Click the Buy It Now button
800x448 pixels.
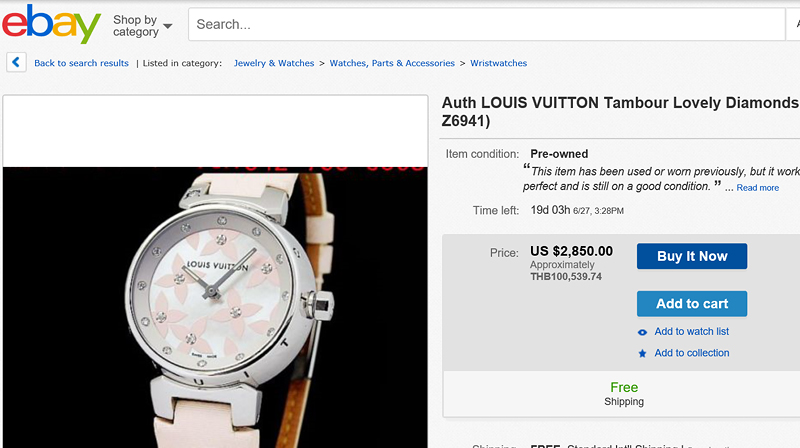(691, 256)
